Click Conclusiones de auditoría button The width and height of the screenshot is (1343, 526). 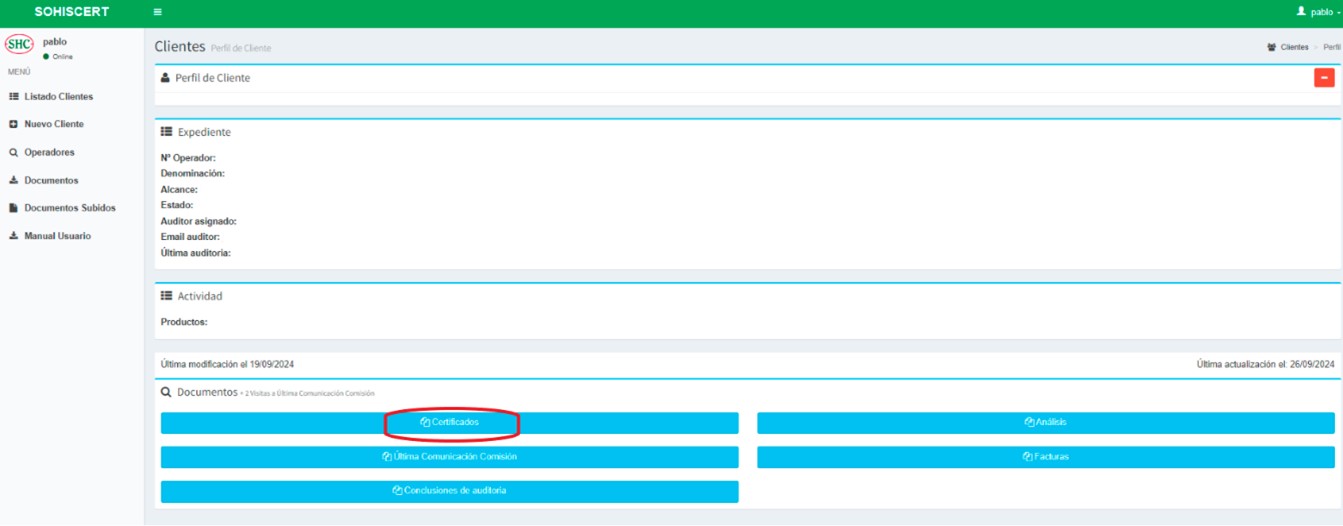(x=450, y=491)
